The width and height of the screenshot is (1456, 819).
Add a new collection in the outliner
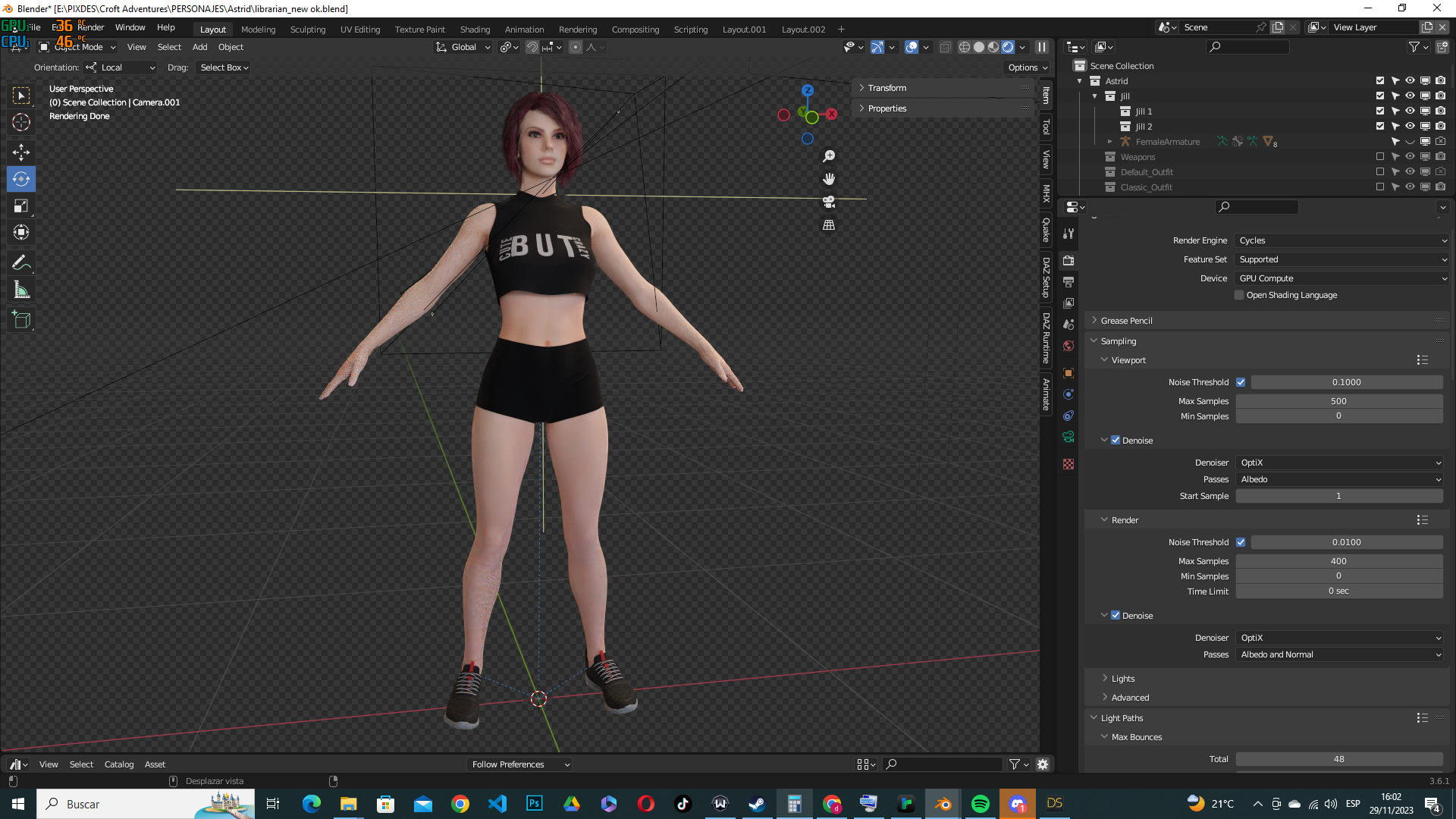1442,47
